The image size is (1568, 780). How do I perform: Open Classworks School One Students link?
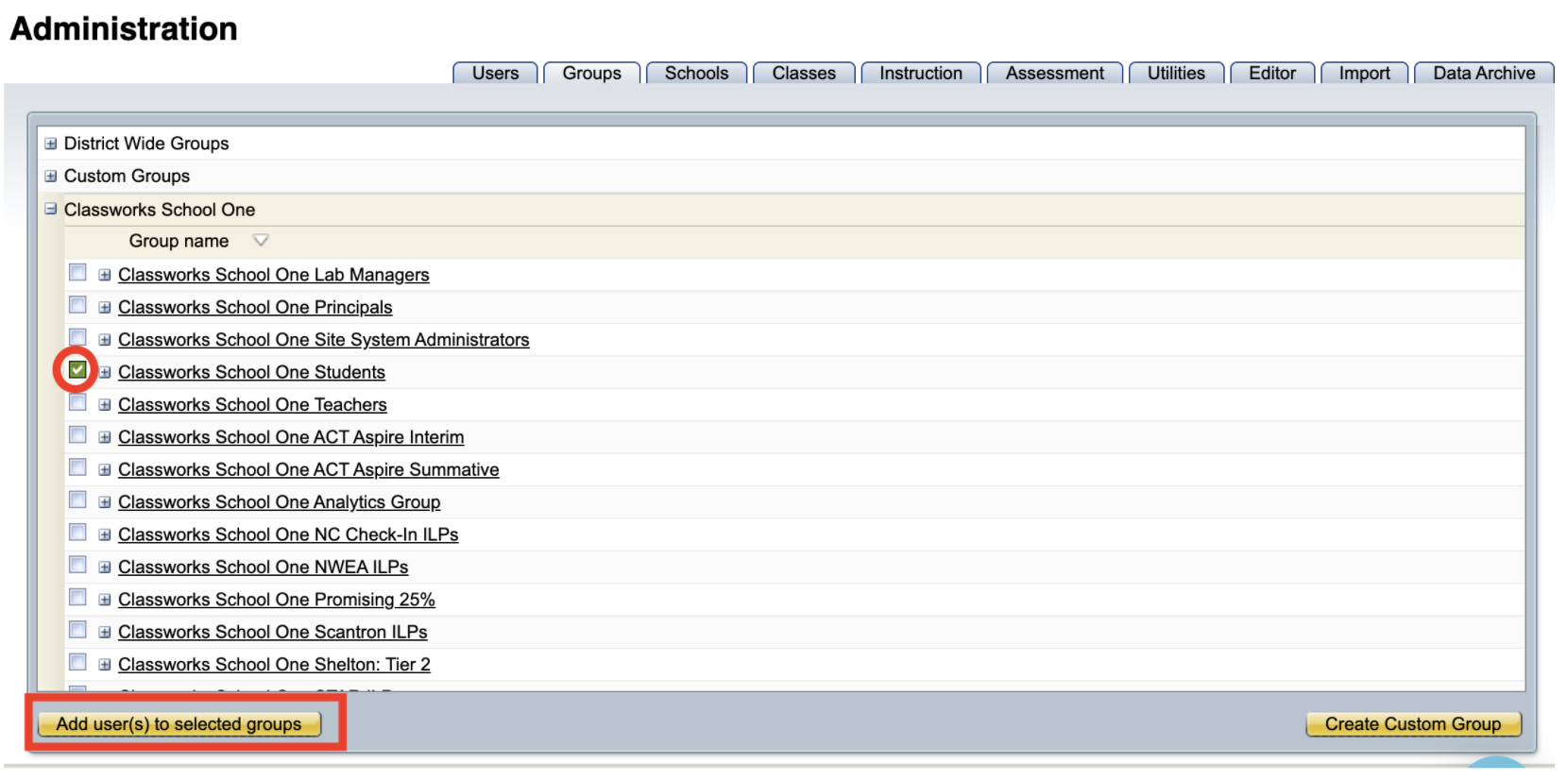251,372
